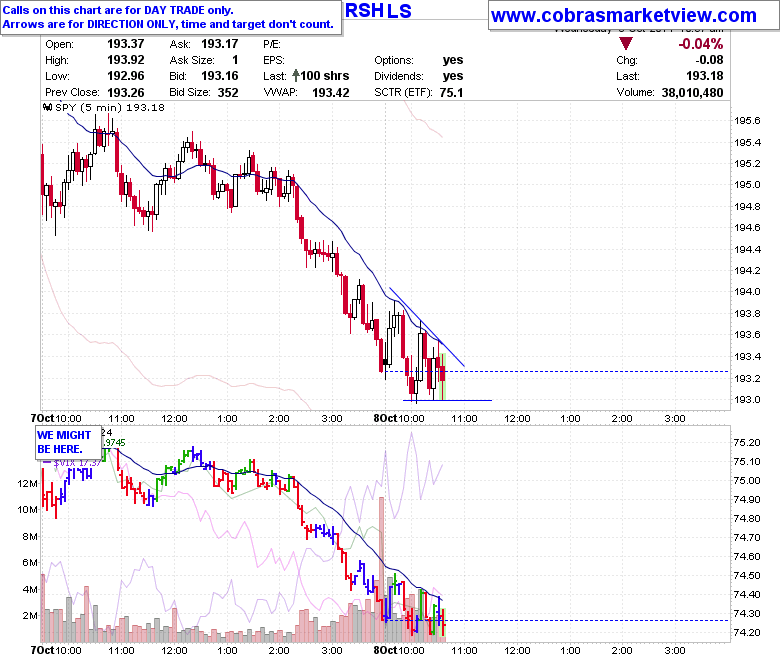780x659 pixels.
Task: Click the Dividends yes value
Action: 453,76
